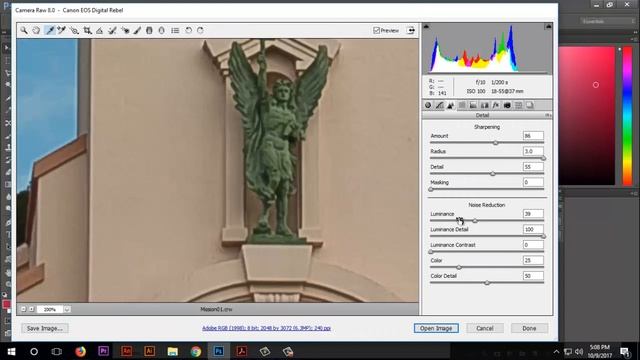Switch to the HSL / Grayscale panel tab

pos(462,105)
